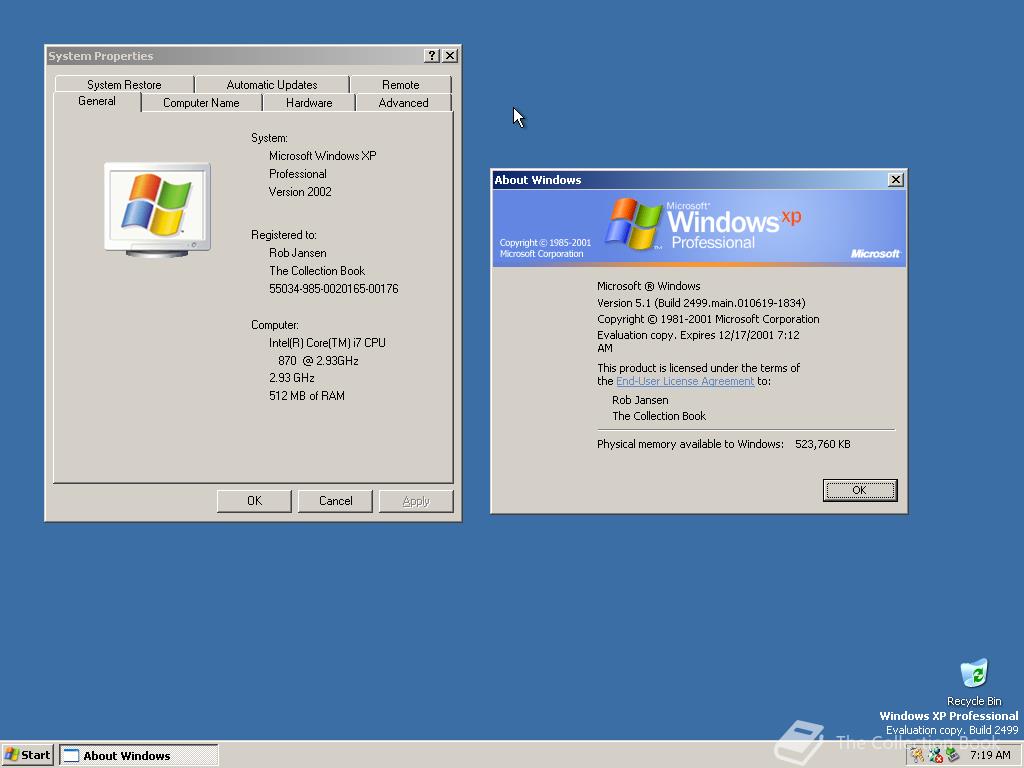Click the help question mark in System Properties

point(432,56)
